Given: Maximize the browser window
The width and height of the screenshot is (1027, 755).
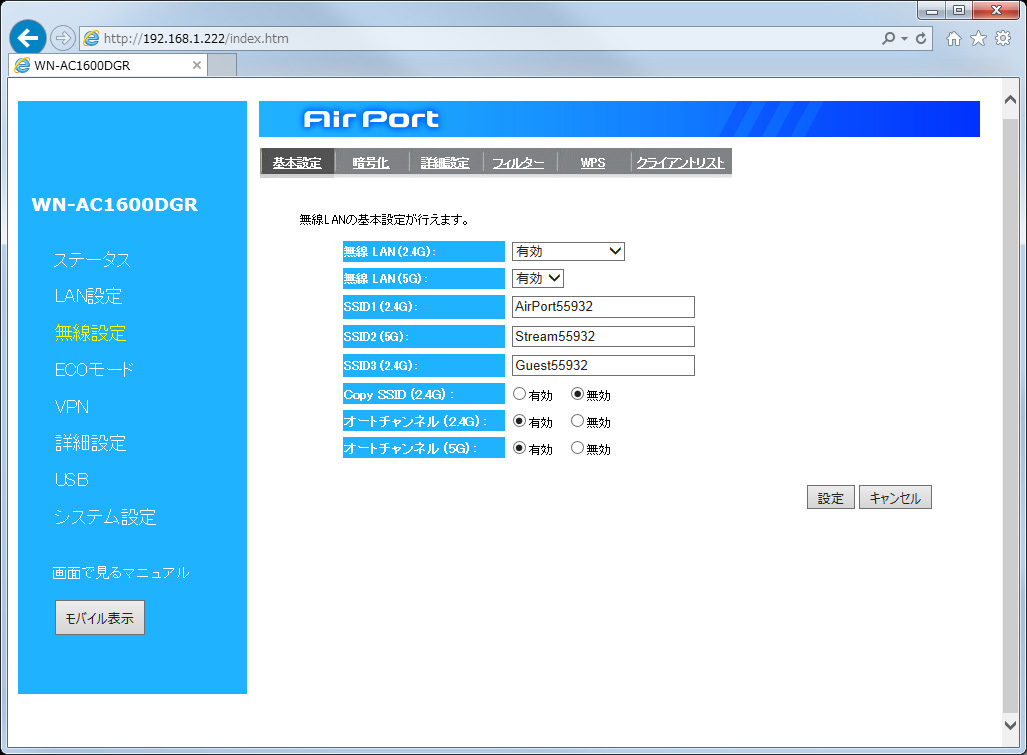Looking at the screenshot, I should [959, 10].
